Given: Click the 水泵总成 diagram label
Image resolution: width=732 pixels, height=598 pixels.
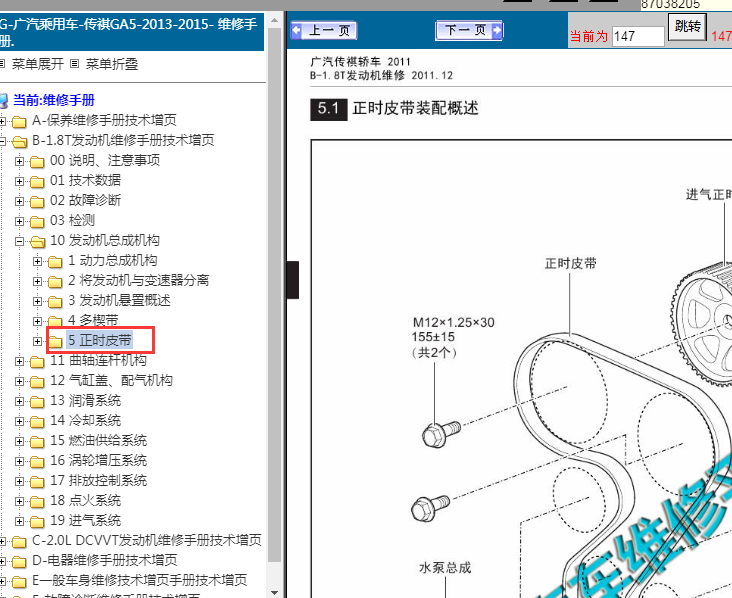Looking at the screenshot, I should click(x=445, y=568).
